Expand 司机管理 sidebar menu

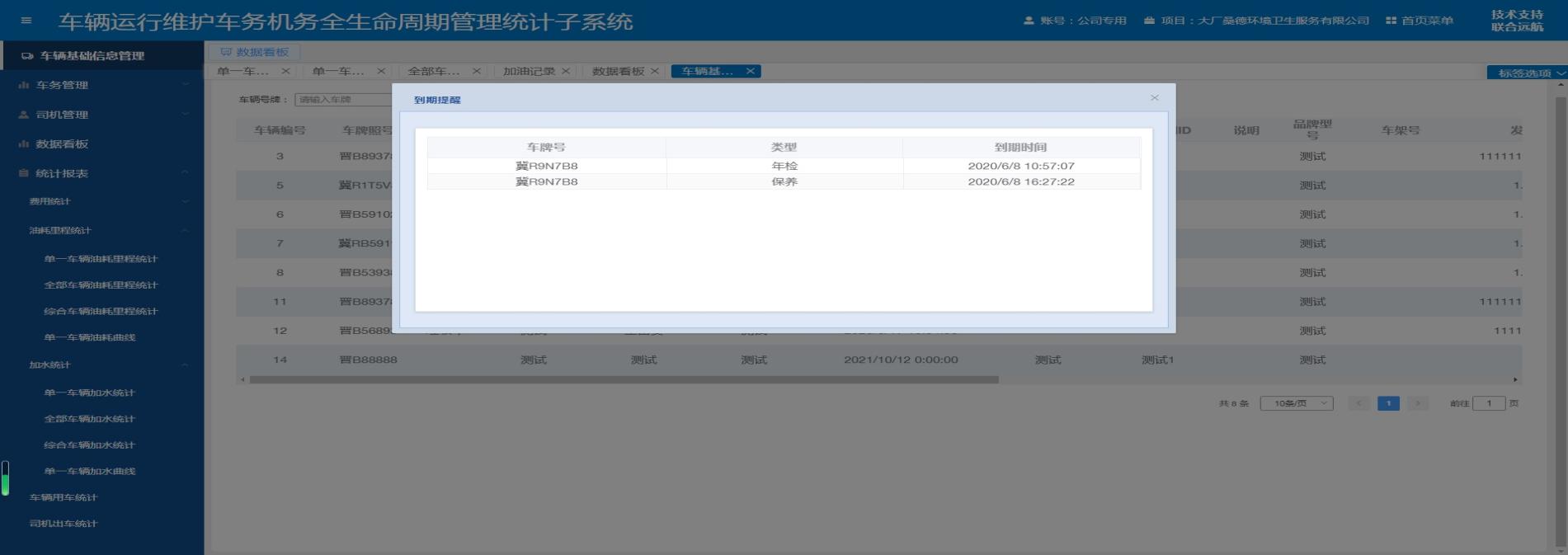pos(102,115)
